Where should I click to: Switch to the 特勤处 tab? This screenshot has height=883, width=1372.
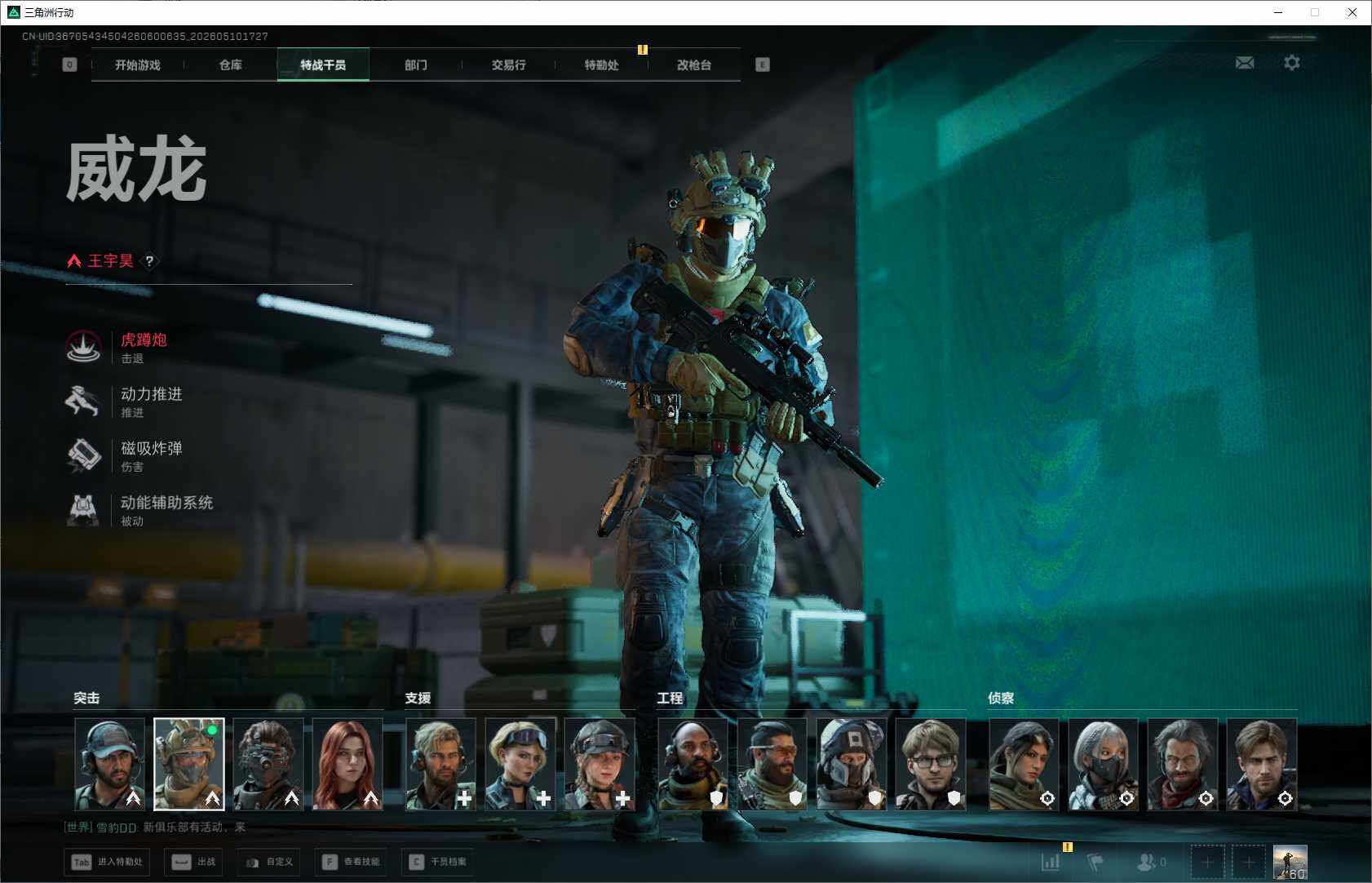pyautogui.click(x=601, y=64)
